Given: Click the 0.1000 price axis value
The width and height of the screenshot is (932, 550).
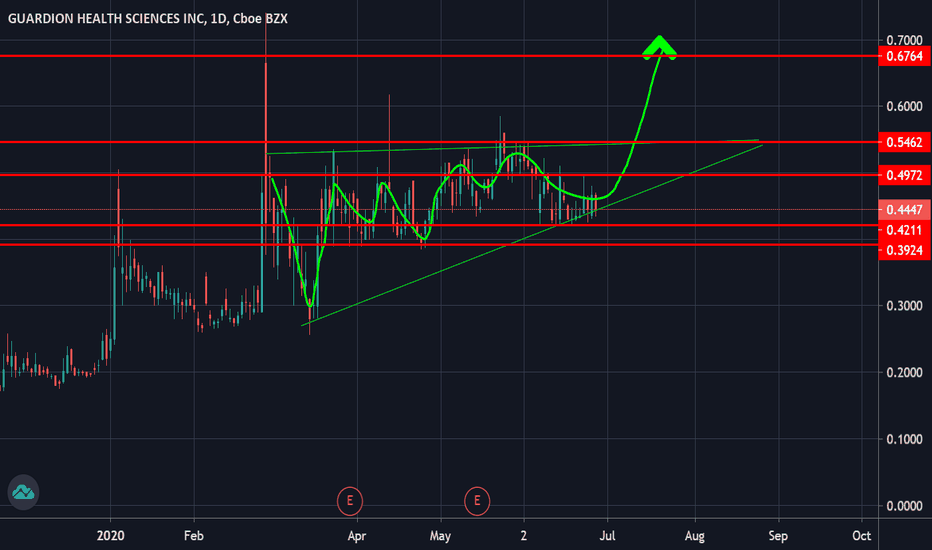Looking at the screenshot, I should click(904, 439).
